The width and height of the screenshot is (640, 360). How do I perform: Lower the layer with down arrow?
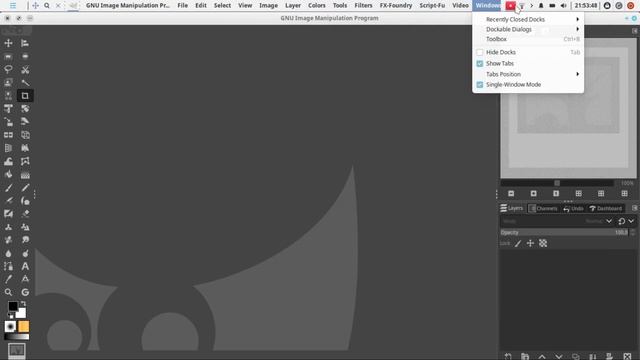[x=559, y=356]
